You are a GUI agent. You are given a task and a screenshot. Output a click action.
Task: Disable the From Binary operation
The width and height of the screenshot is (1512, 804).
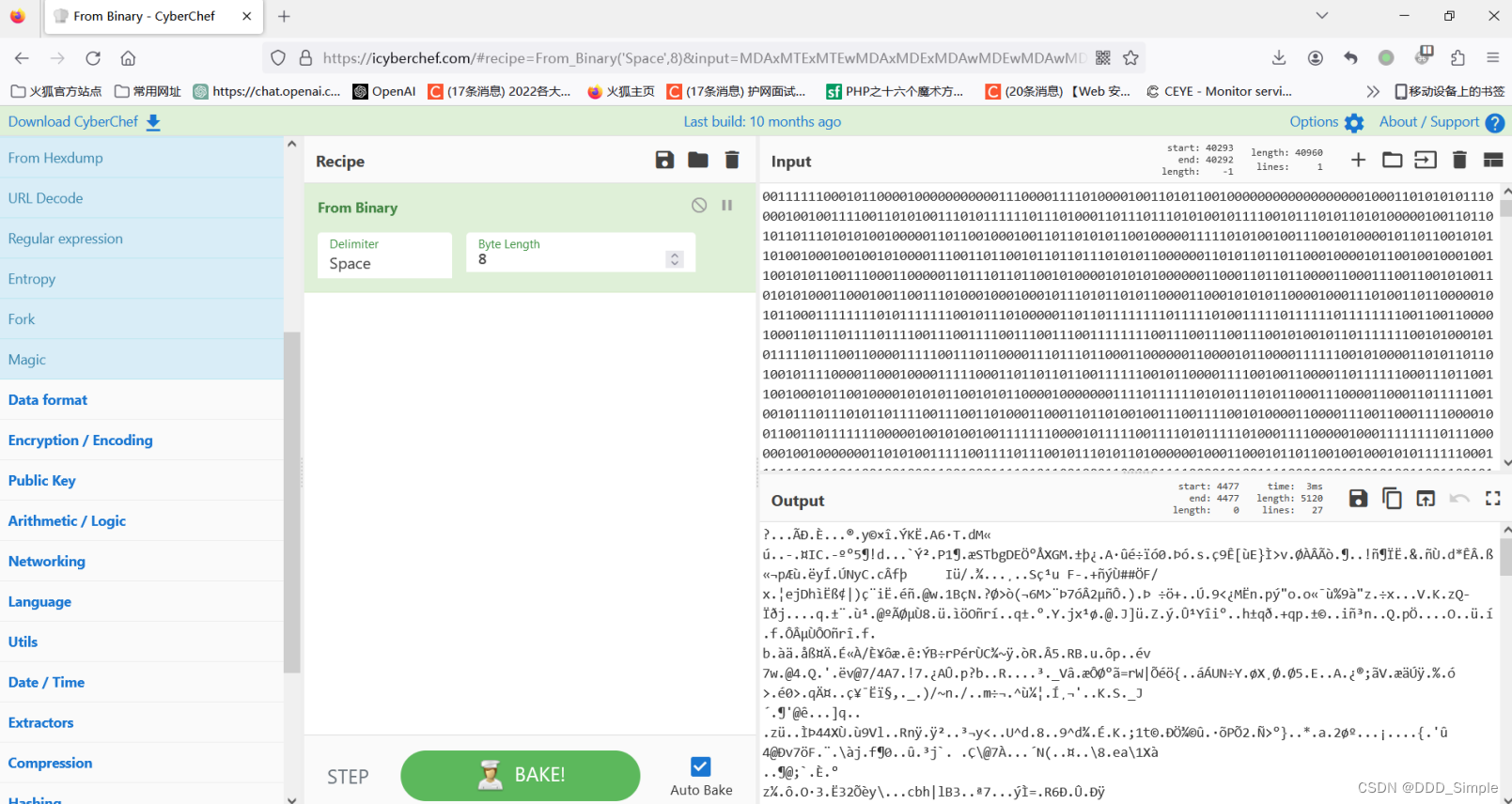click(x=699, y=205)
